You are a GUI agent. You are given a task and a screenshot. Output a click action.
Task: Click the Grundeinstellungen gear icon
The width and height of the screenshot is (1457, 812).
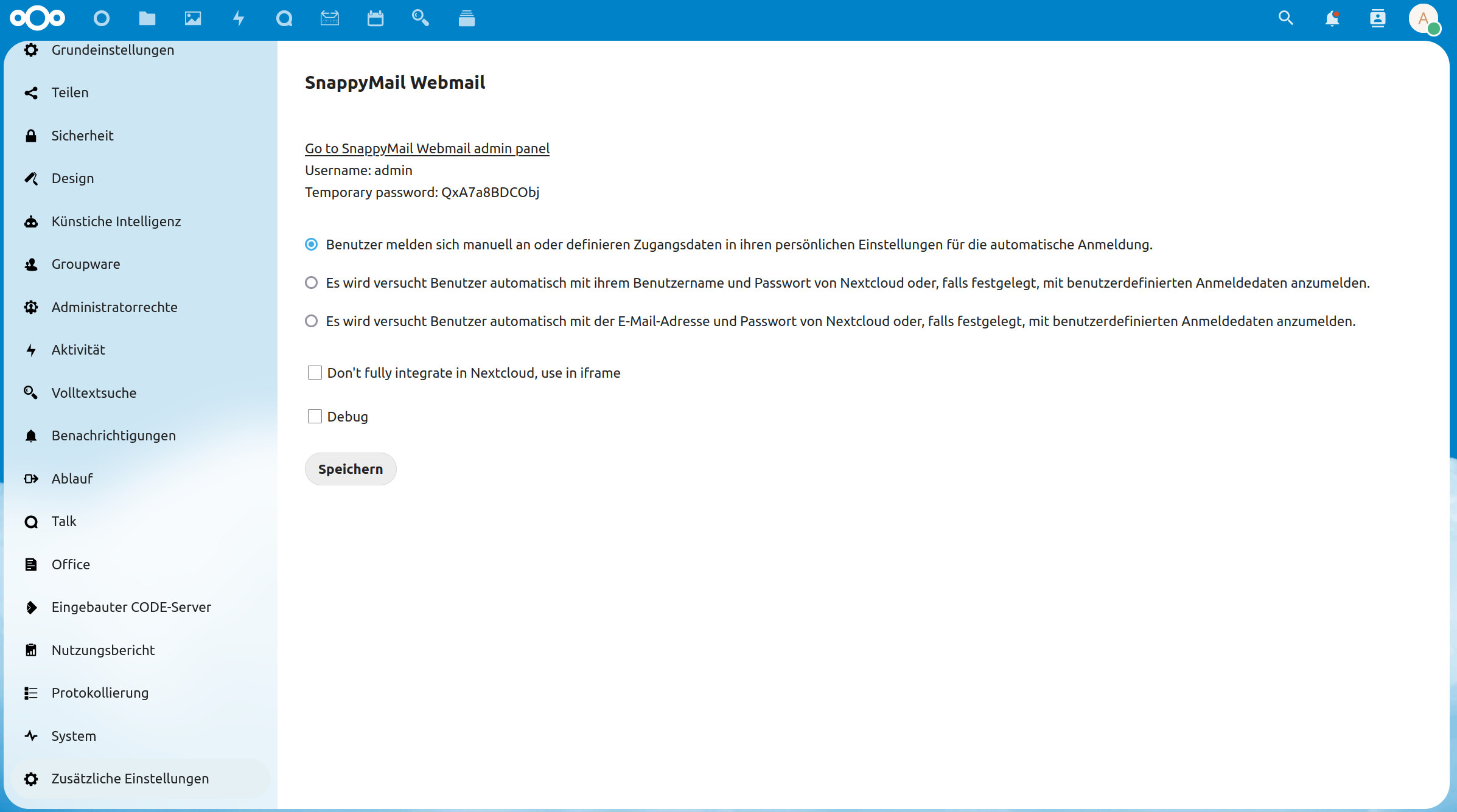[x=31, y=50]
